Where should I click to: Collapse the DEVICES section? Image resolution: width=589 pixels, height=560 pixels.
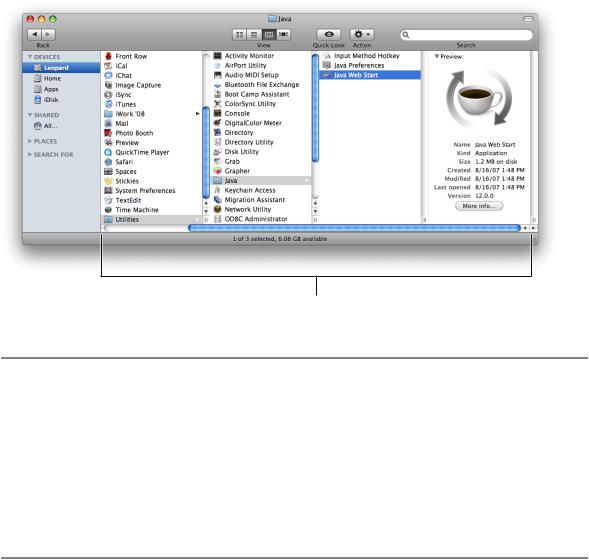pyautogui.click(x=30, y=57)
